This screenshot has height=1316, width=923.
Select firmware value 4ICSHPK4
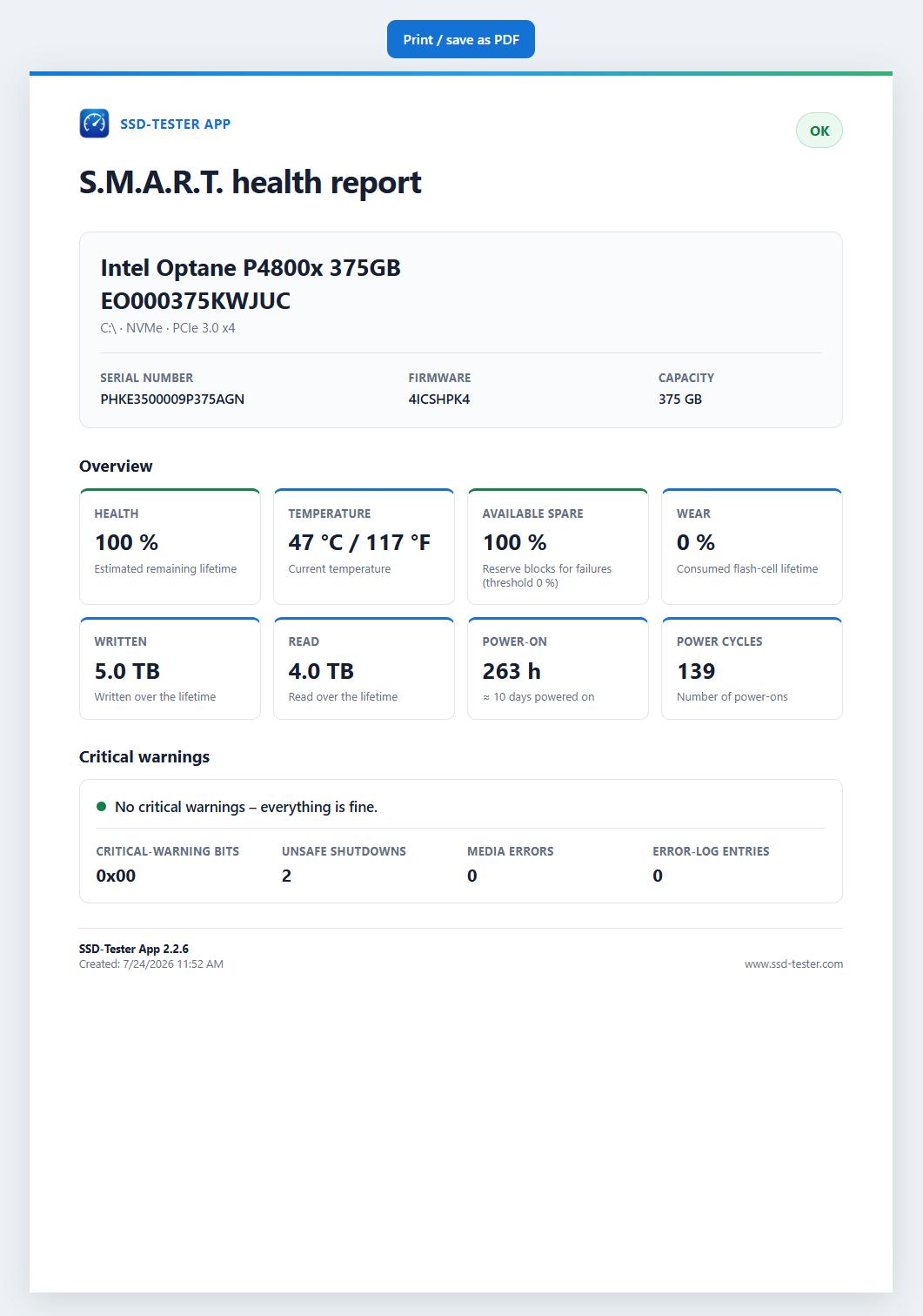click(x=439, y=399)
